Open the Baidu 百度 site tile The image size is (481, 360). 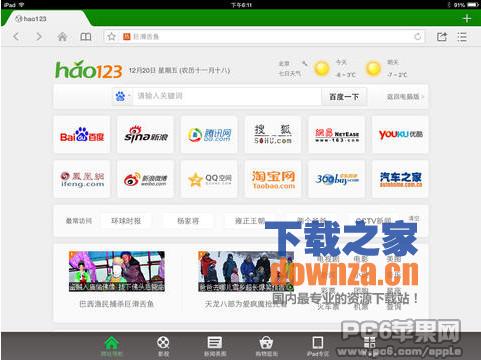(x=82, y=135)
